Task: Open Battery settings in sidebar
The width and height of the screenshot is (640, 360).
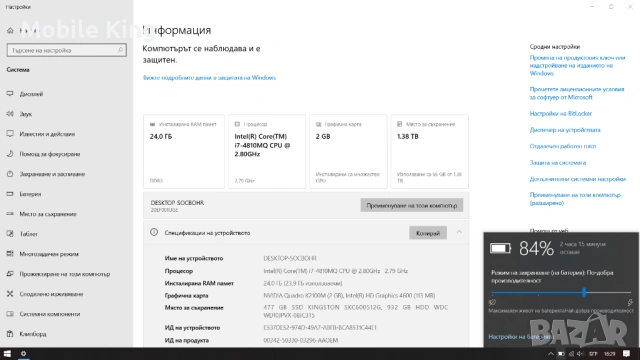Action: click(x=30, y=194)
